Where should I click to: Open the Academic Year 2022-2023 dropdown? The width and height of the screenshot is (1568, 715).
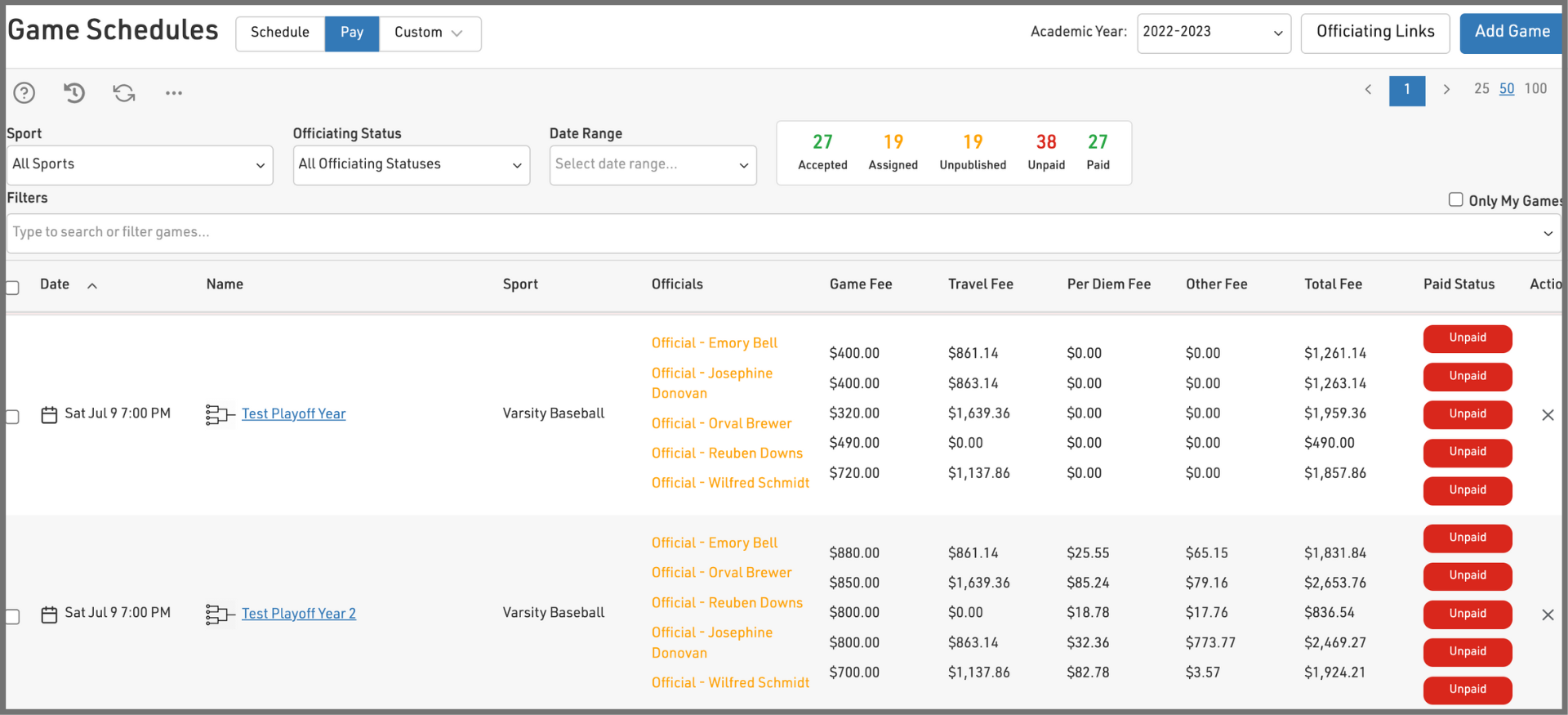(x=1213, y=34)
